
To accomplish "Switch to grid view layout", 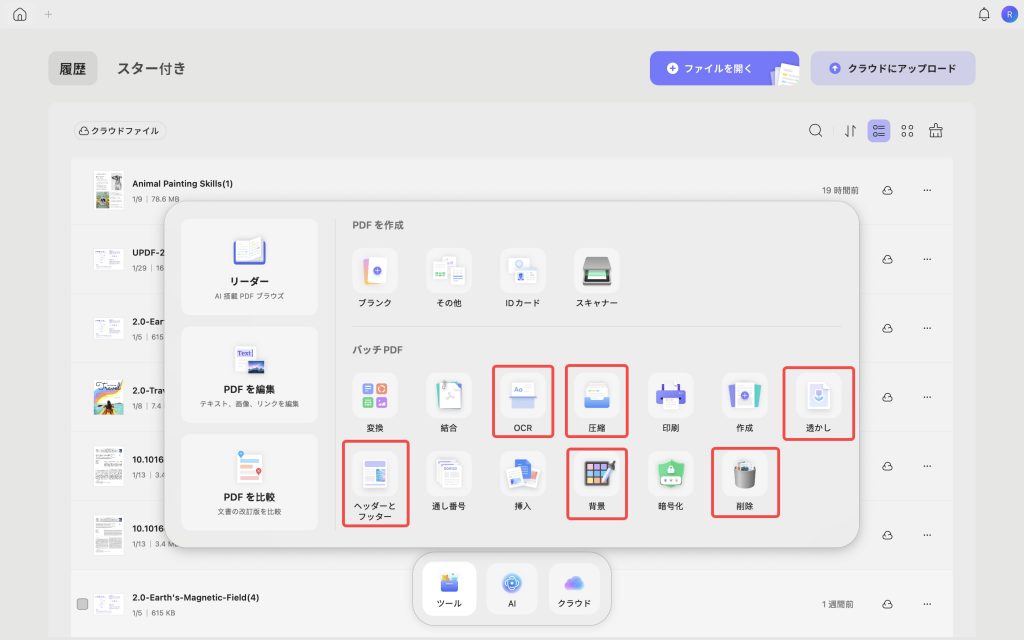I will (907, 131).
